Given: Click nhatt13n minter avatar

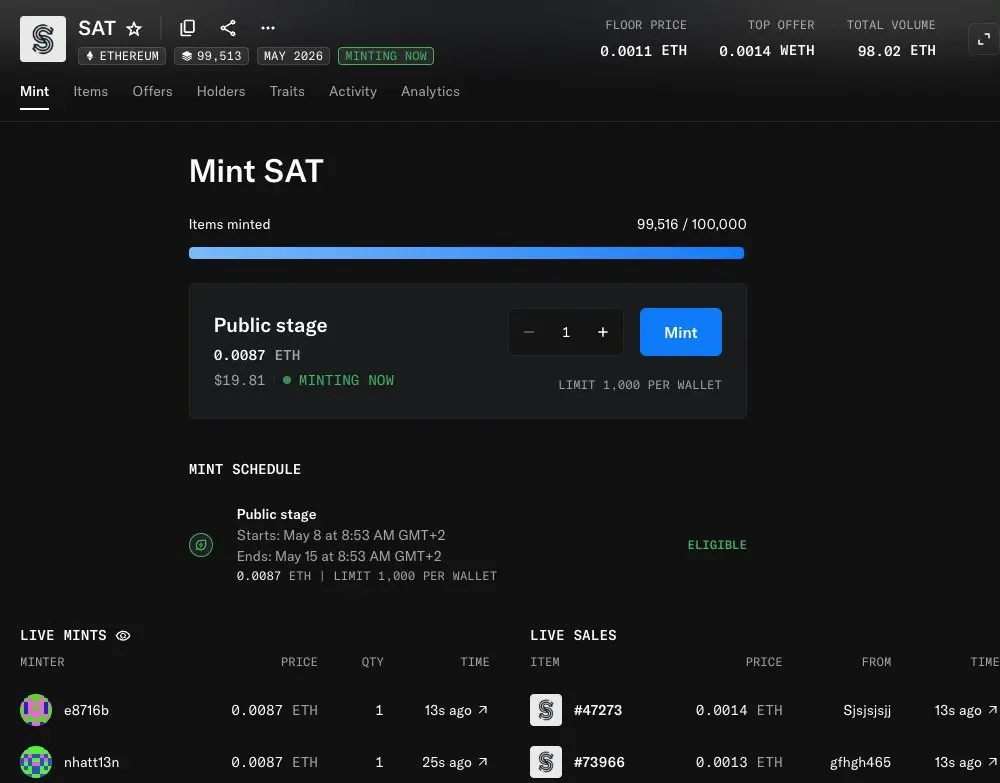Looking at the screenshot, I should tap(36, 762).
